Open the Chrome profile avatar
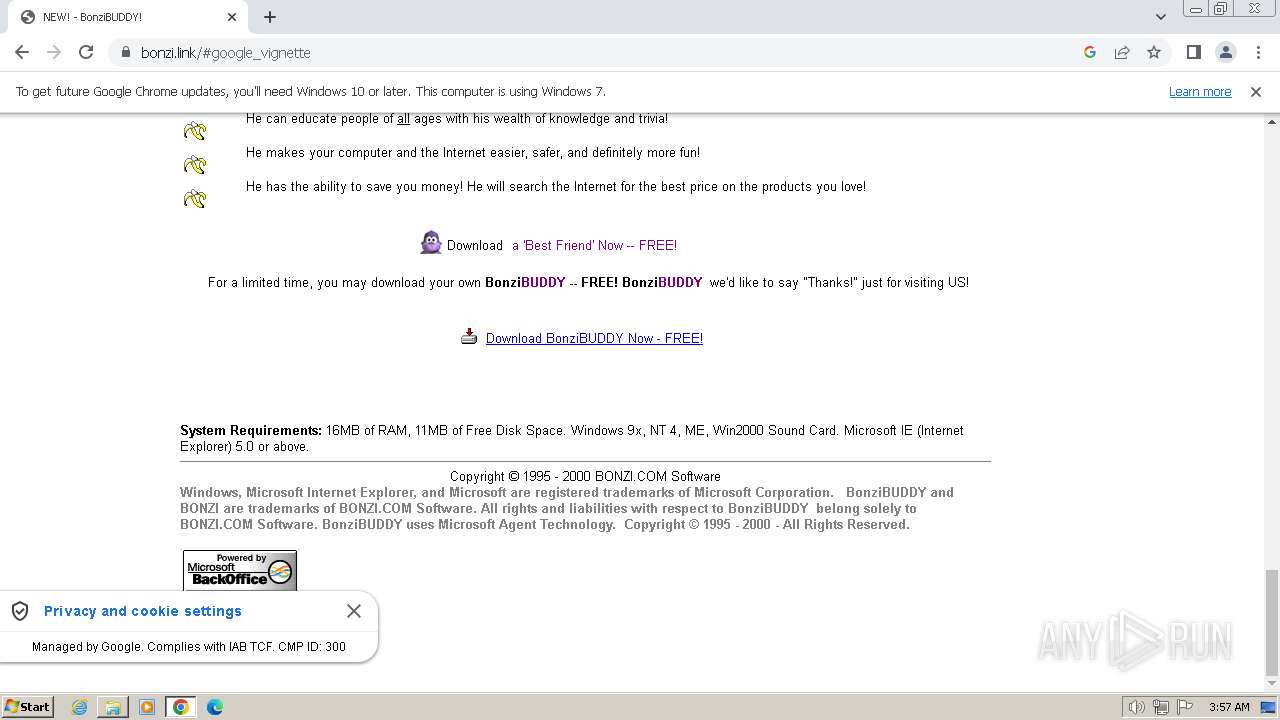 (x=1225, y=52)
